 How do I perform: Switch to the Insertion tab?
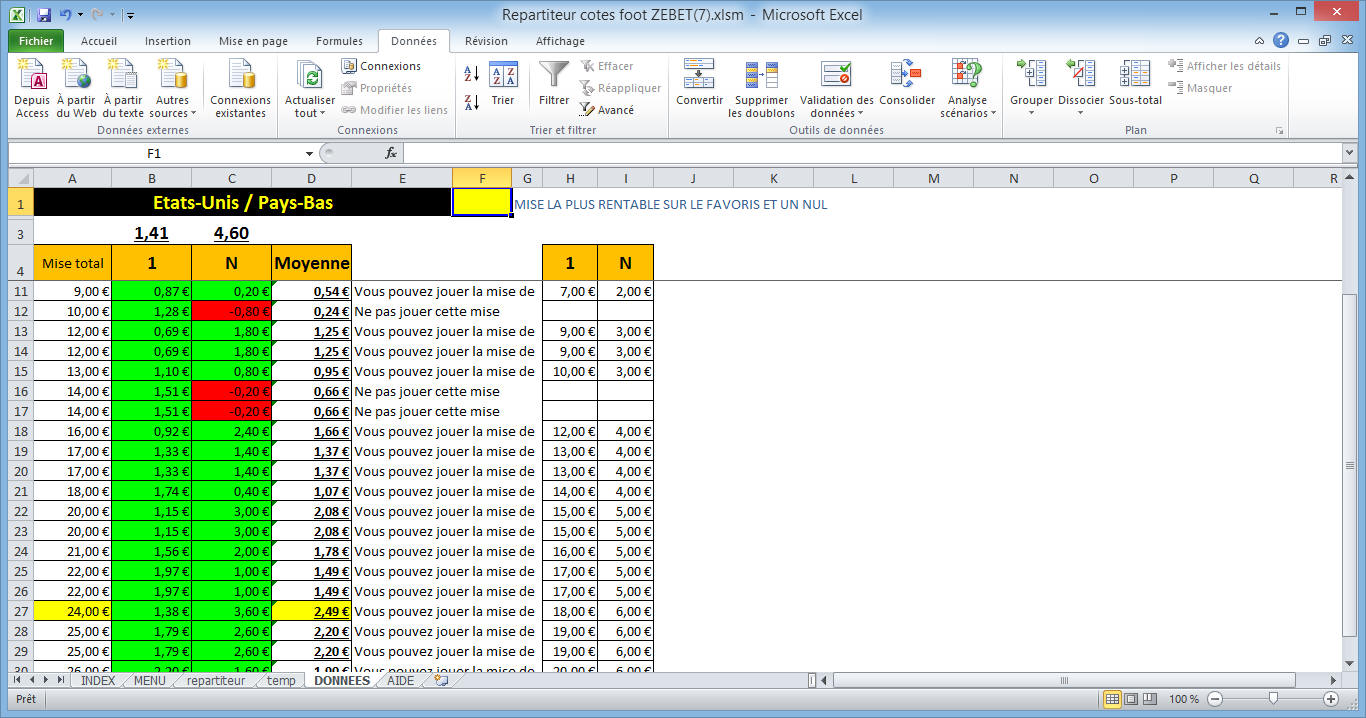click(168, 41)
